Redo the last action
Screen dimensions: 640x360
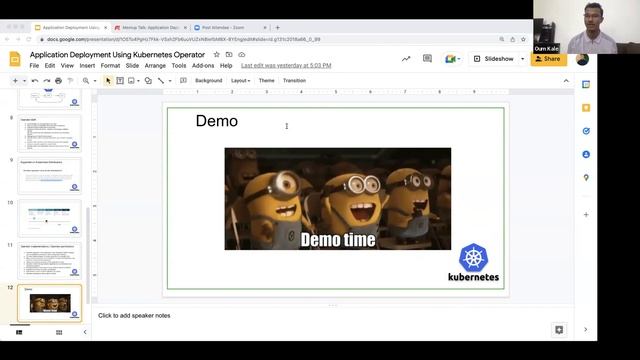pos(47,81)
